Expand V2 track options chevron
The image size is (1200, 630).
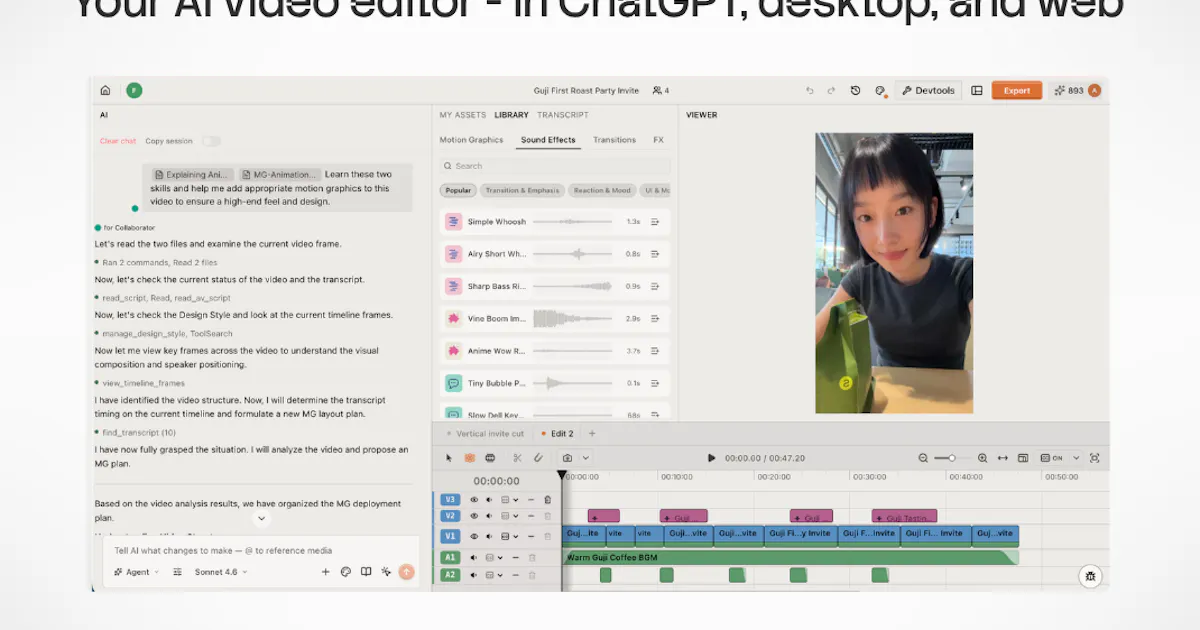coord(516,516)
